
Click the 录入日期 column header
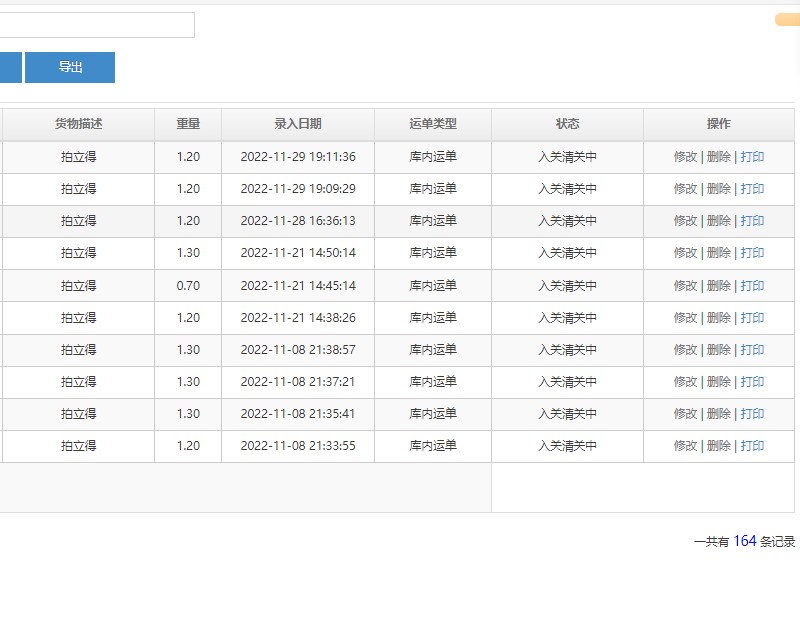(x=298, y=124)
